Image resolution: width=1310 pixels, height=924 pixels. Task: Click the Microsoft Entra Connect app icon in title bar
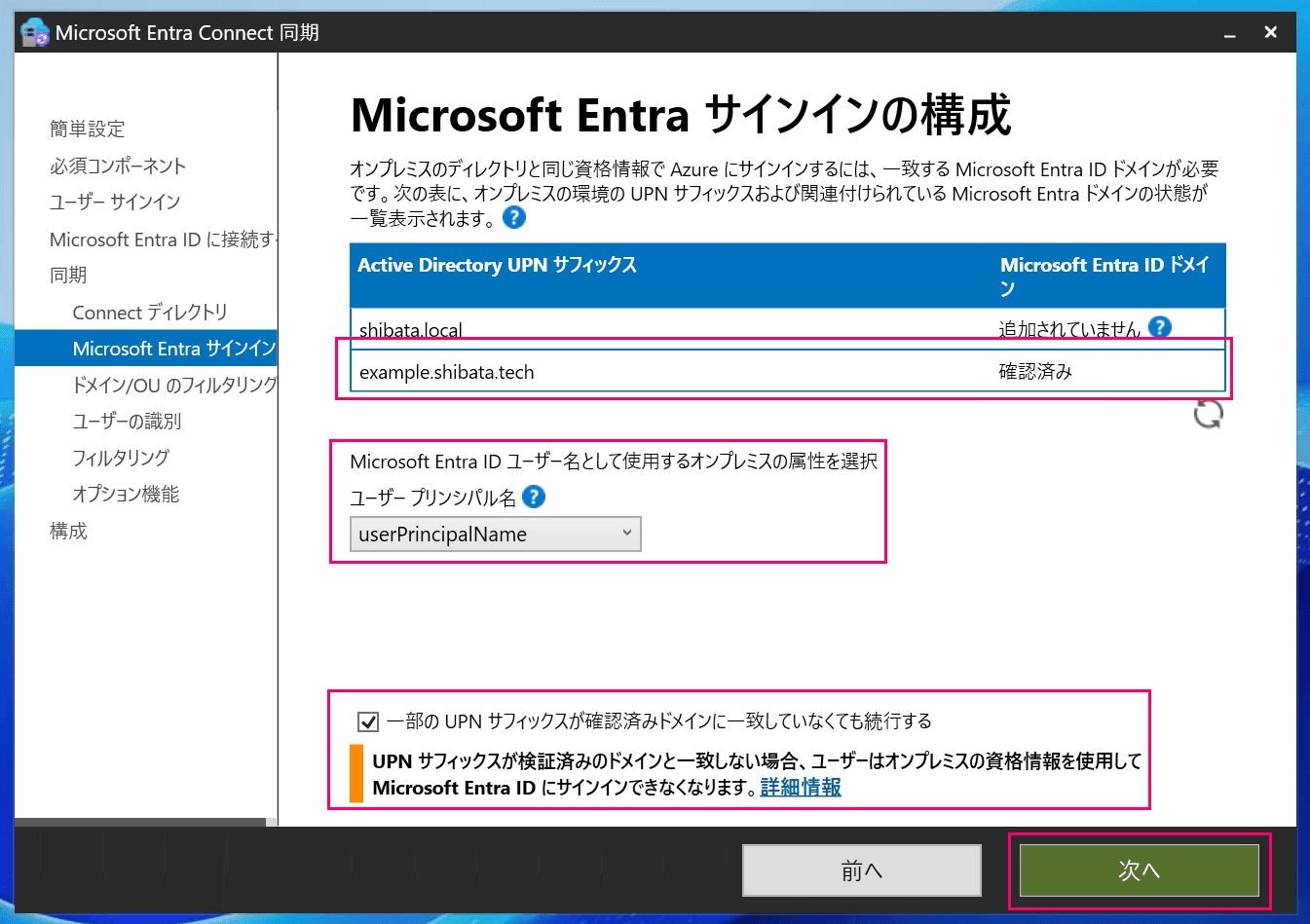tap(34, 32)
